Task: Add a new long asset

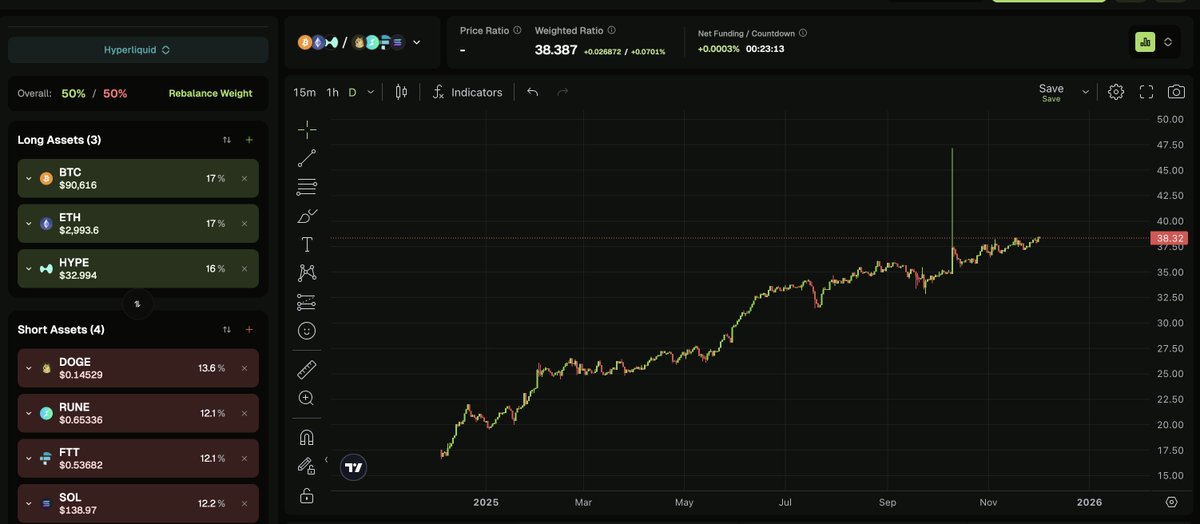Action: coord(249,140)
